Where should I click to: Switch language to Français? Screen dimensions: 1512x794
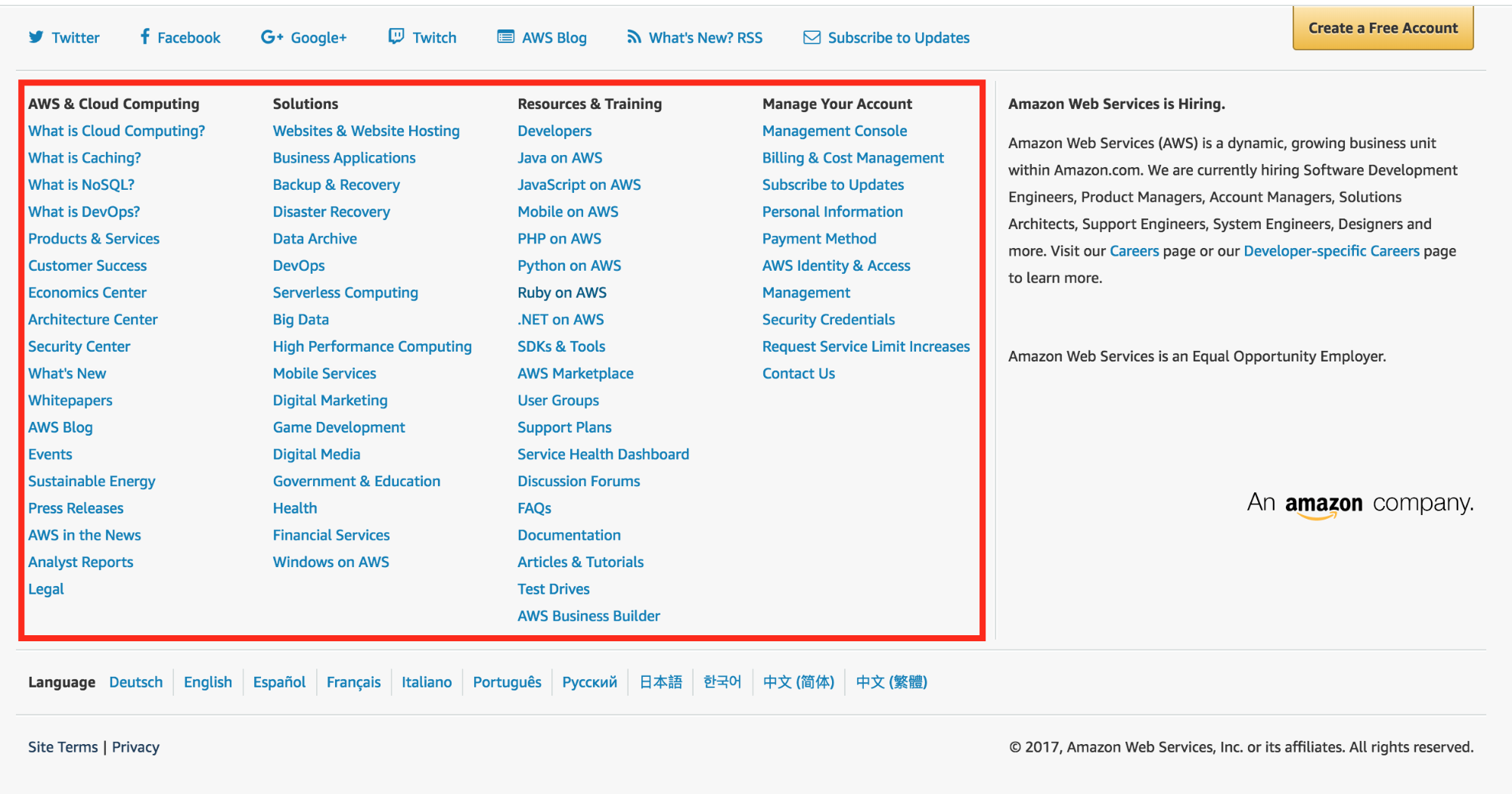tap(353, 682)
